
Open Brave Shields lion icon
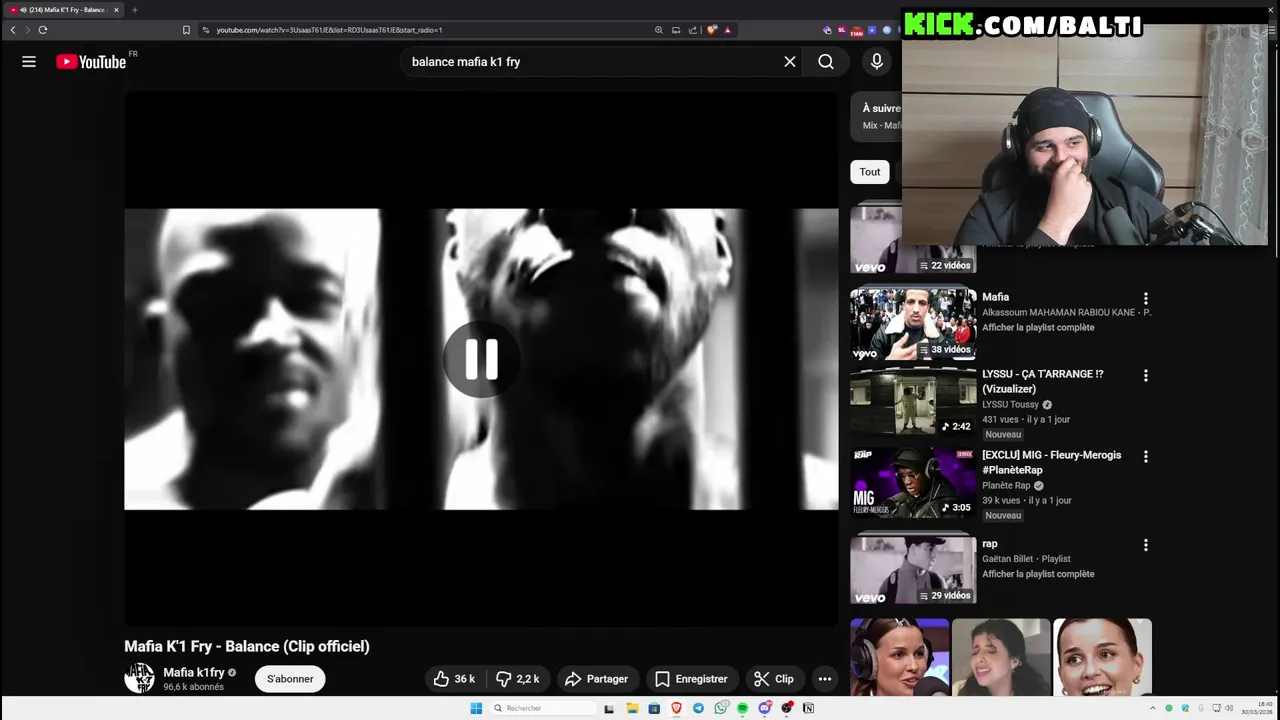coord(712,30)
